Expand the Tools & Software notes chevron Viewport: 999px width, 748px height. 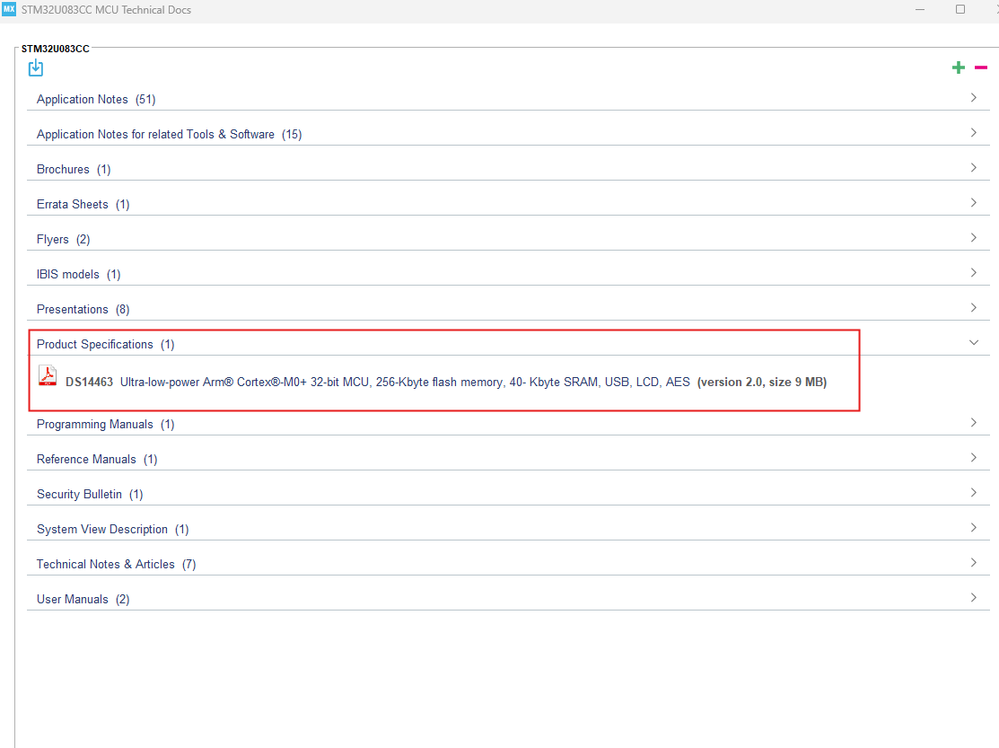tap(974, 133)
